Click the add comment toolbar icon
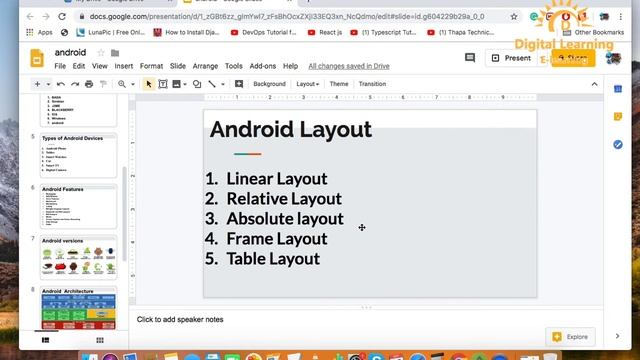The width and height of the screenshot is (640, 360). (239, 84)
